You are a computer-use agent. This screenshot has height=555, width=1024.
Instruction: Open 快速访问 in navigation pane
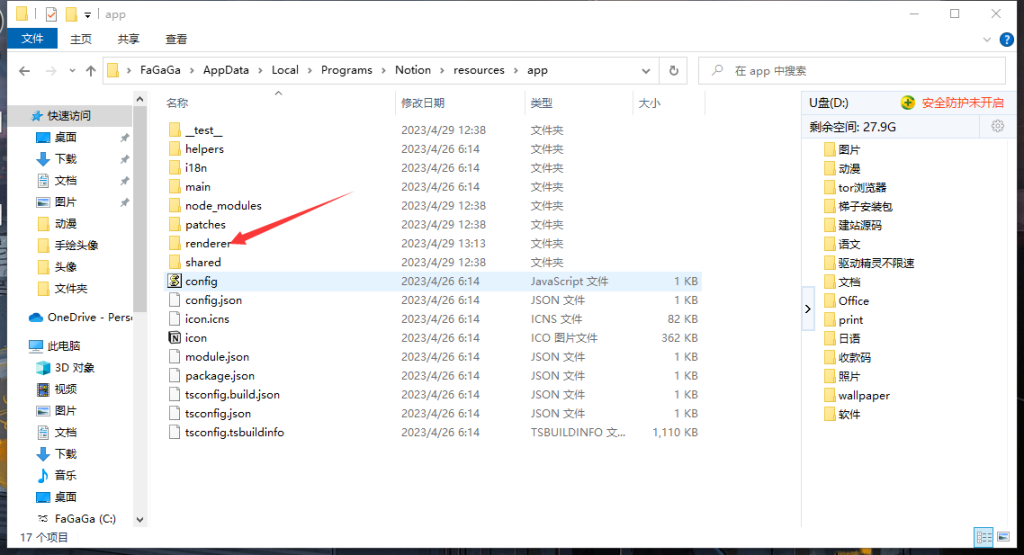tap(69, 116)
